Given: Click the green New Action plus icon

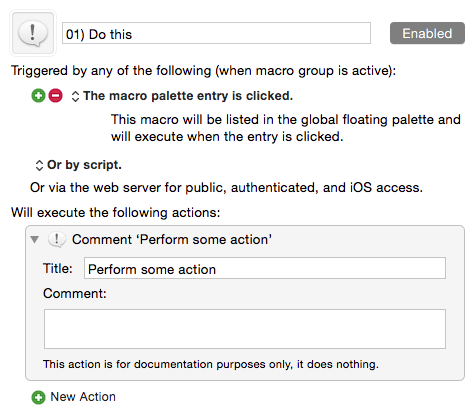Looking at the screenshot, I should (x=38, y=397).
